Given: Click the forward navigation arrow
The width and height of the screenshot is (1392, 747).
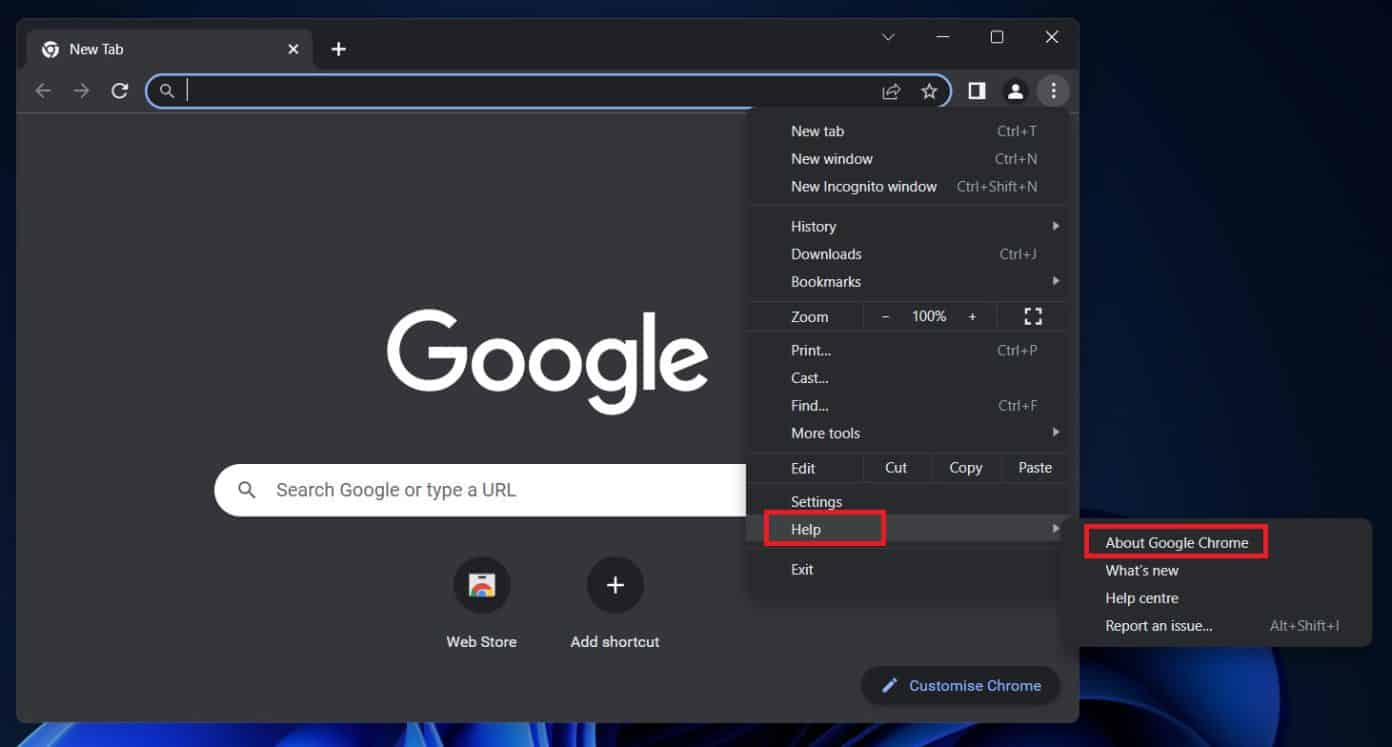Looking at the screenshot, I should click(x=81, y=91).
